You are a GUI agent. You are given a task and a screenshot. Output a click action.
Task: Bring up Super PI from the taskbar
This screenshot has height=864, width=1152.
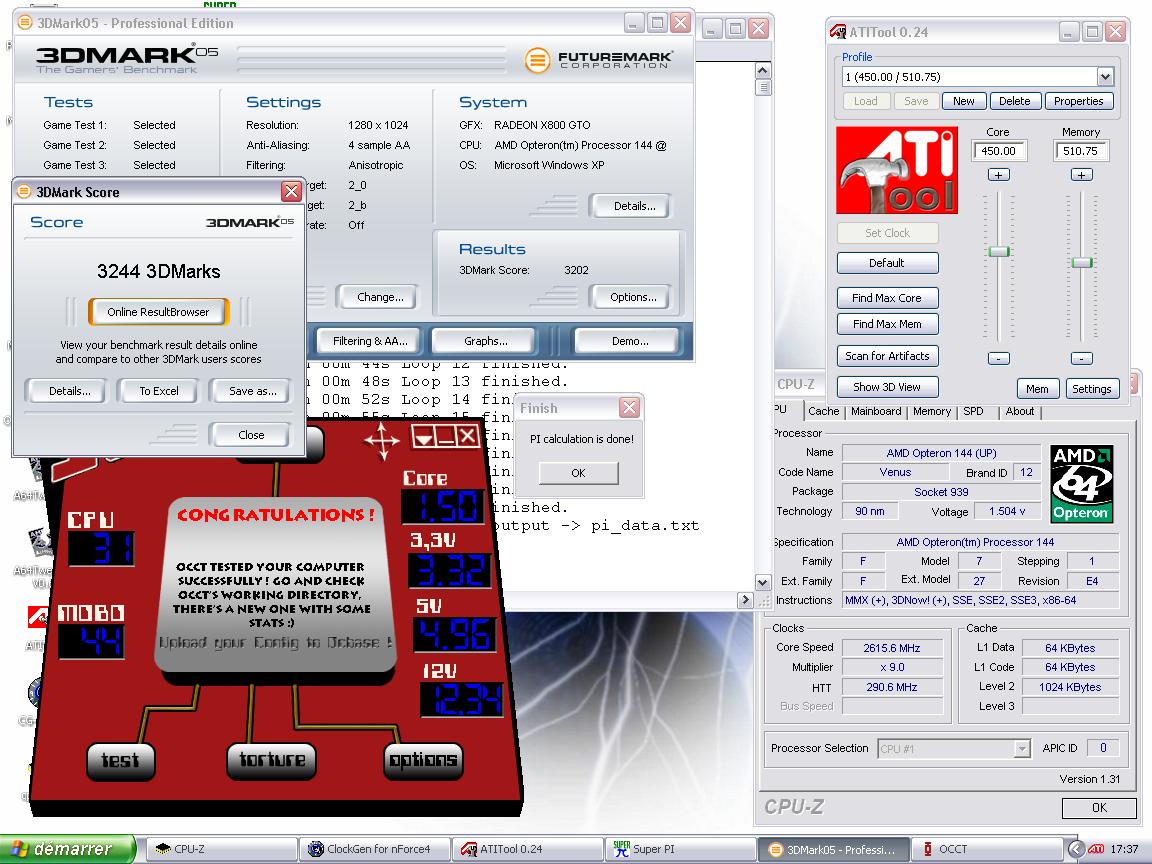pos(680,849)
